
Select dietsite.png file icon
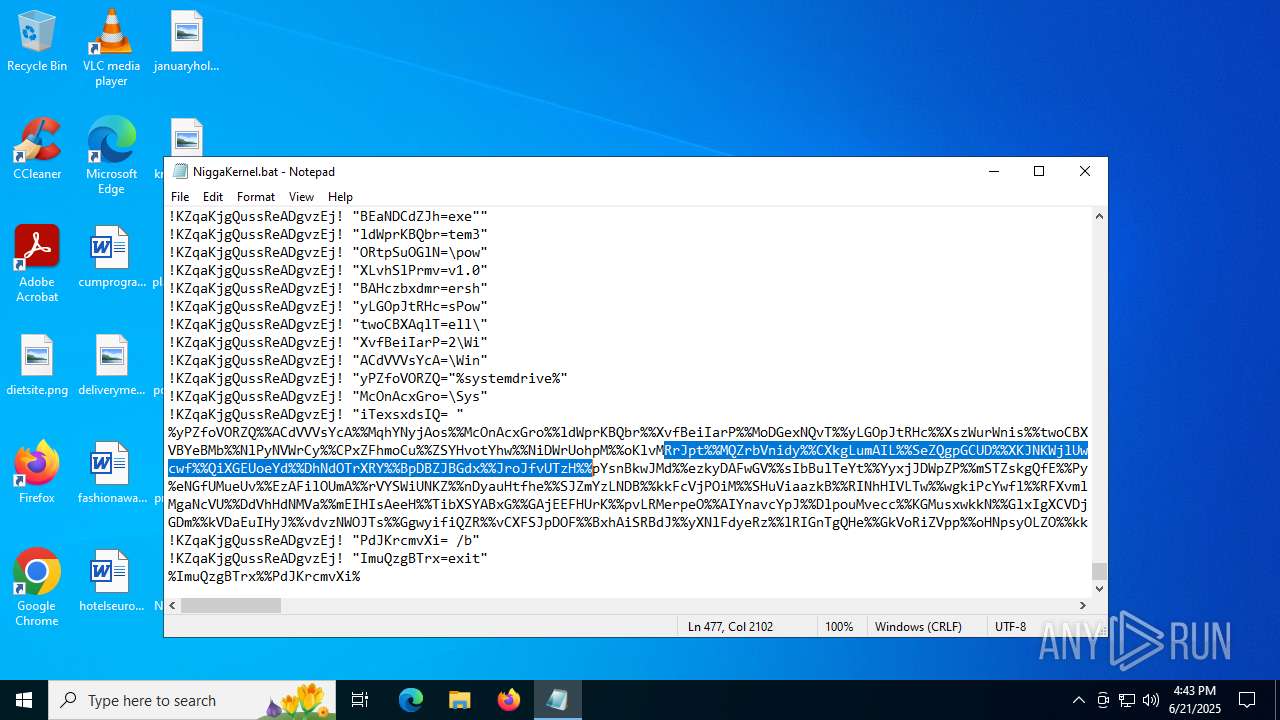[x=37, y=366]
